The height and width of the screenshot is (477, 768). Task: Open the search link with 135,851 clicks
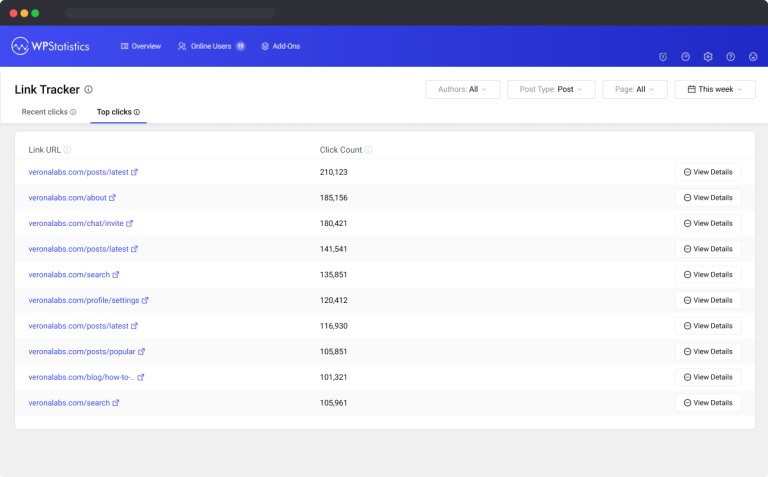[x=69, y=275]
